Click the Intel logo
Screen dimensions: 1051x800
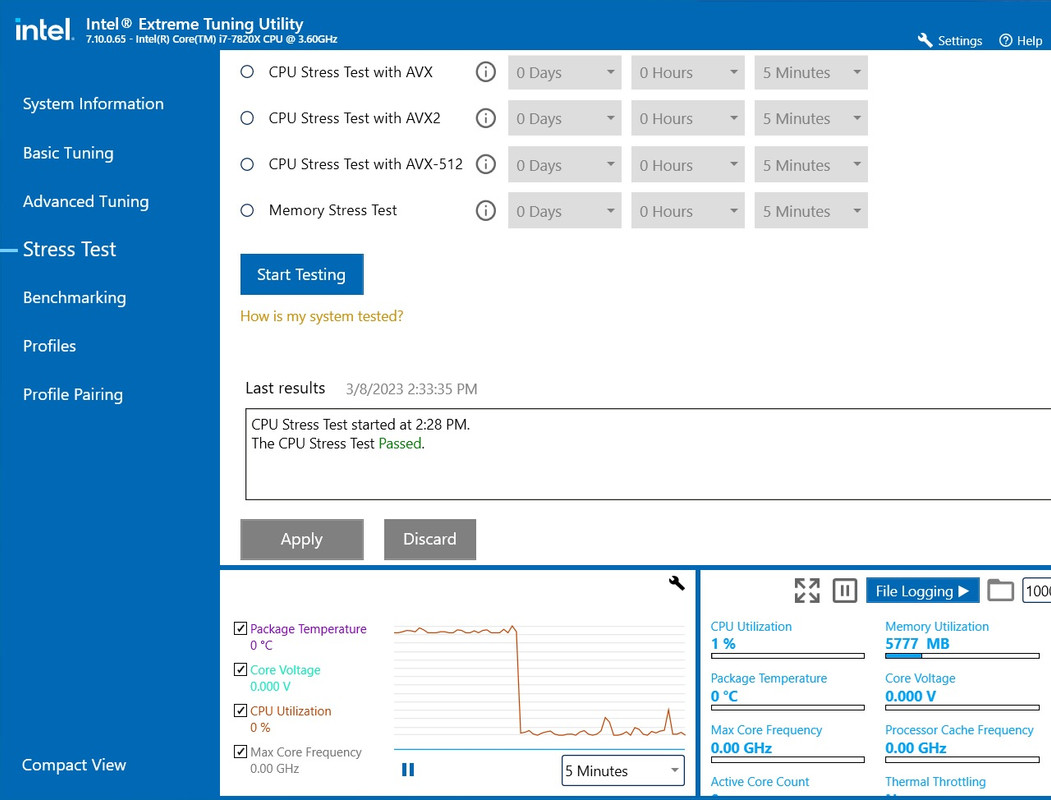click(44, 30)
